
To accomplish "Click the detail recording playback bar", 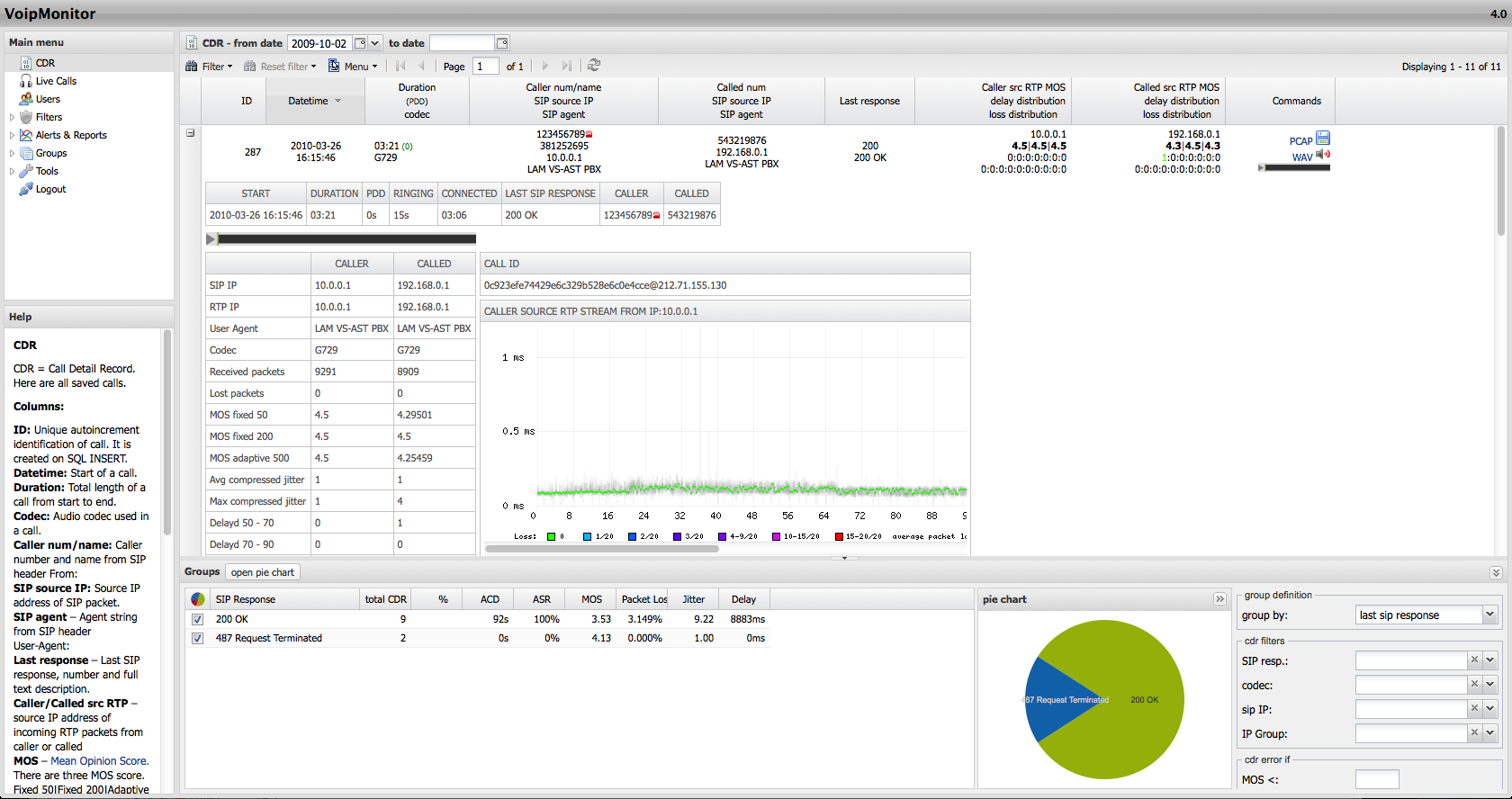I will pos(346,239).
